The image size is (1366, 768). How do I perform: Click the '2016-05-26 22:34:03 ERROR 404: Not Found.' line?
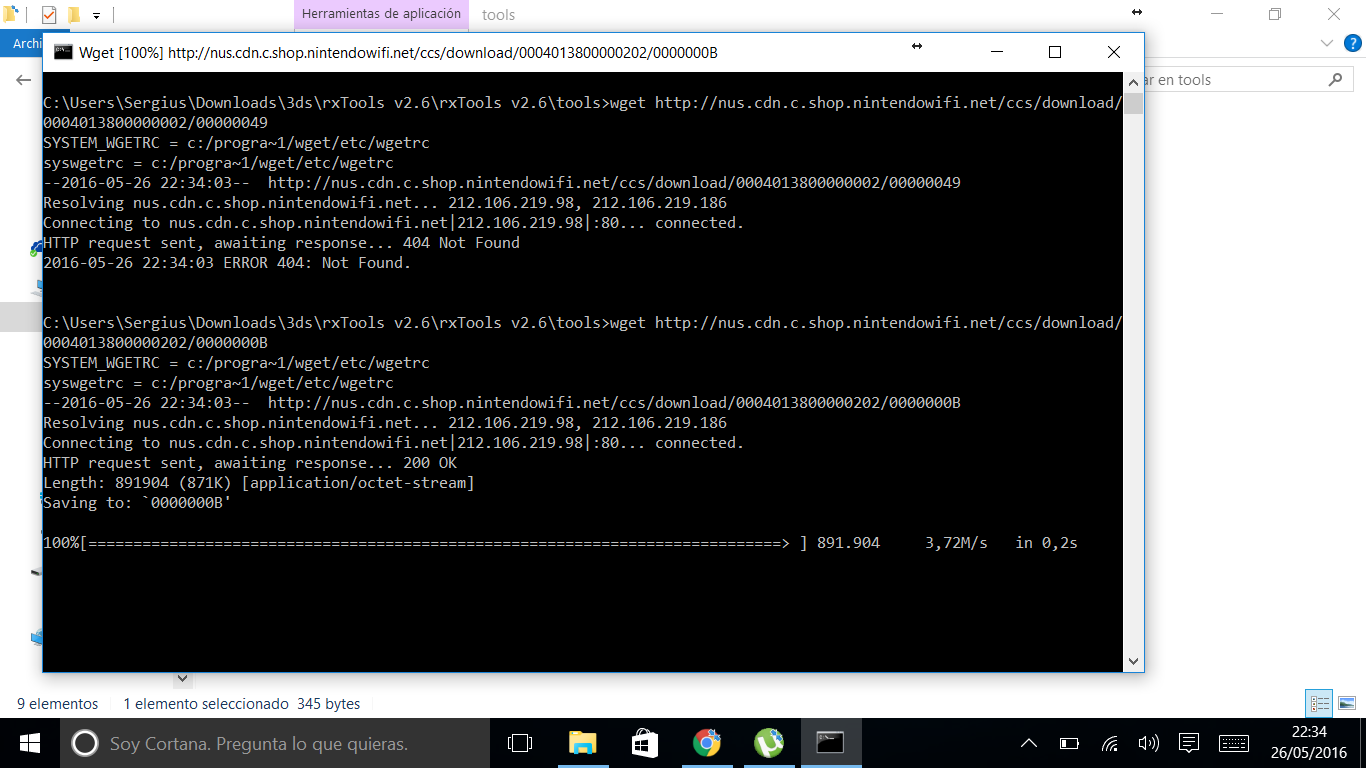(227, 263)
